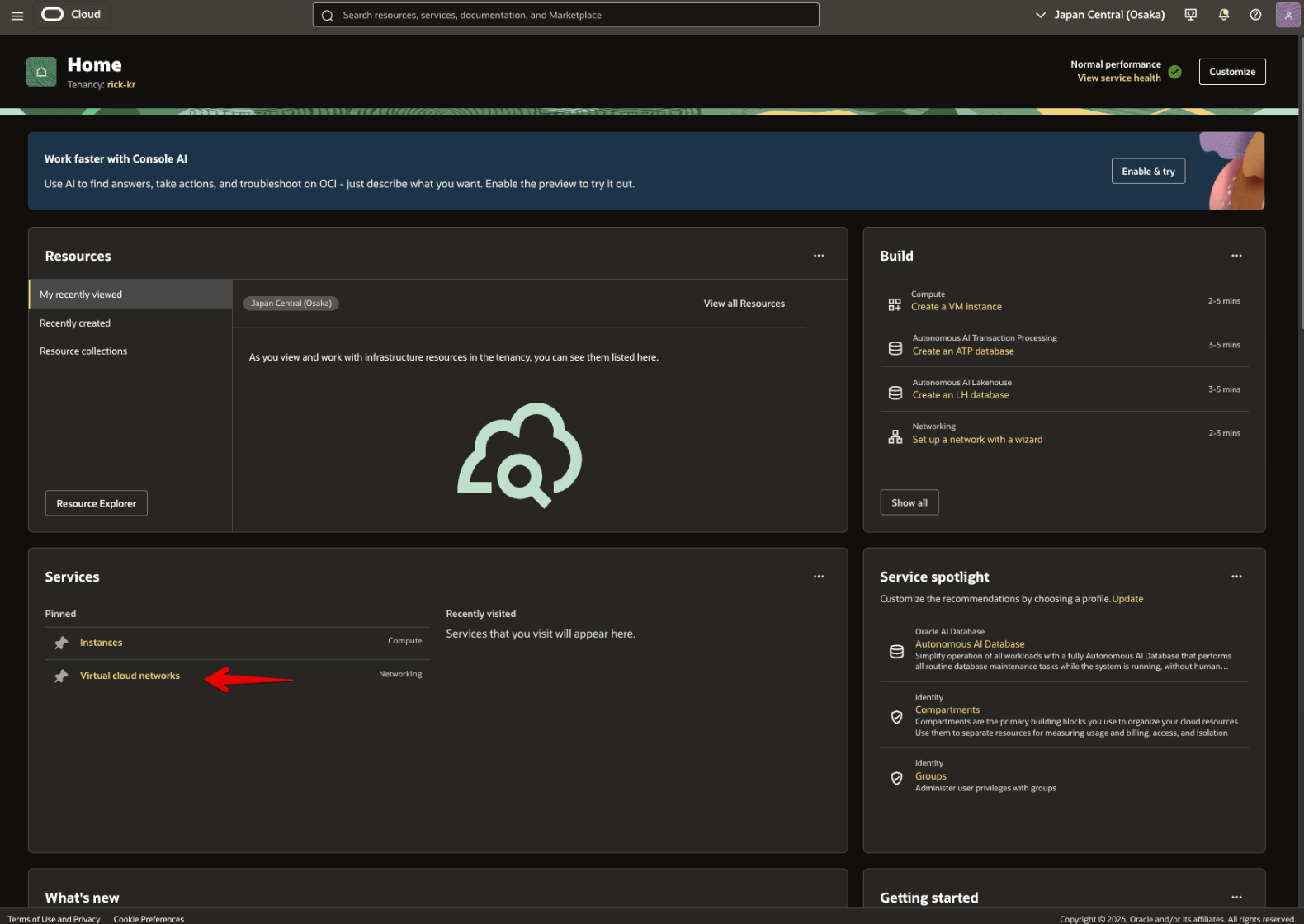The width and height of the screenshot is (1304, 924).
Task: Click the 2-6 mins estimate text
Action: [x=1224, y=301]
